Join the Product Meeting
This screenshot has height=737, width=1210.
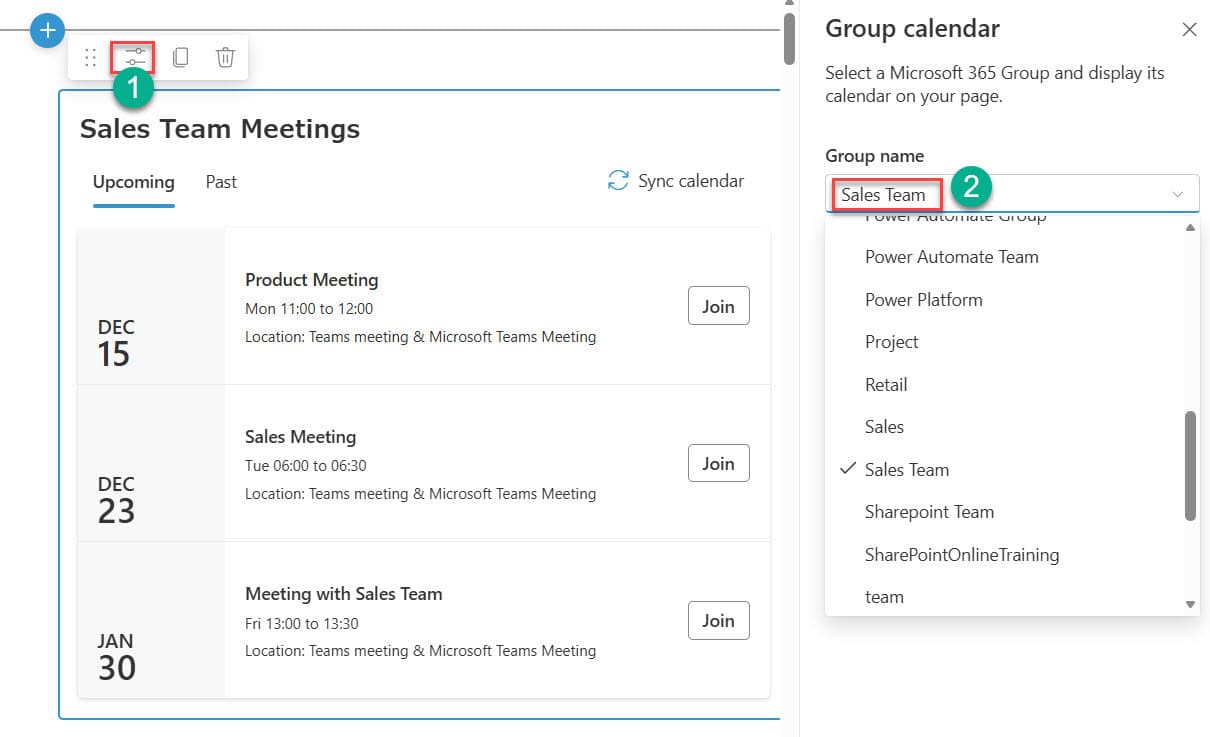pos(718,306)
